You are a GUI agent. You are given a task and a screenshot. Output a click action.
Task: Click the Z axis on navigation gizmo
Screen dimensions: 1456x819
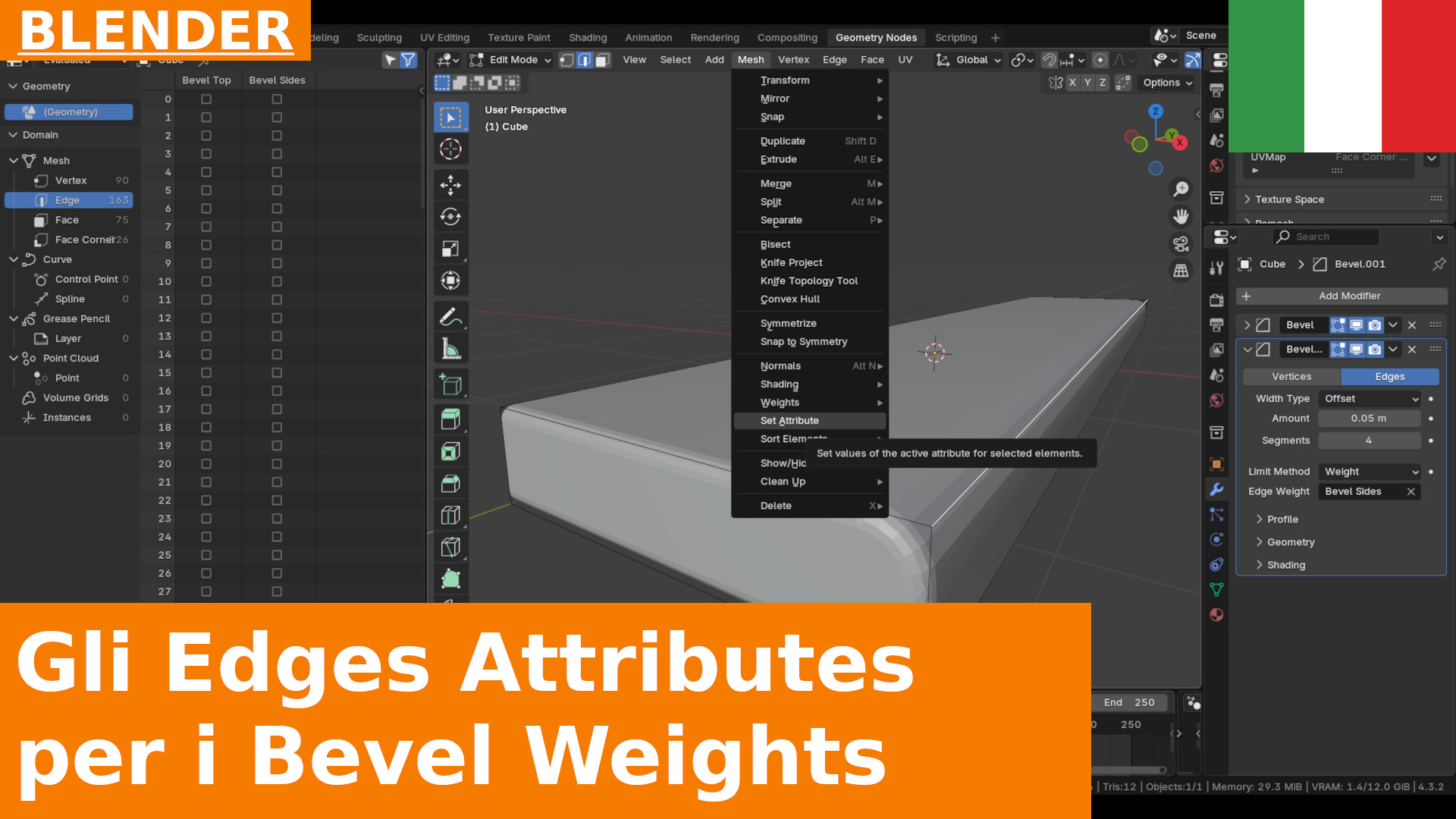pos(1156,111)
